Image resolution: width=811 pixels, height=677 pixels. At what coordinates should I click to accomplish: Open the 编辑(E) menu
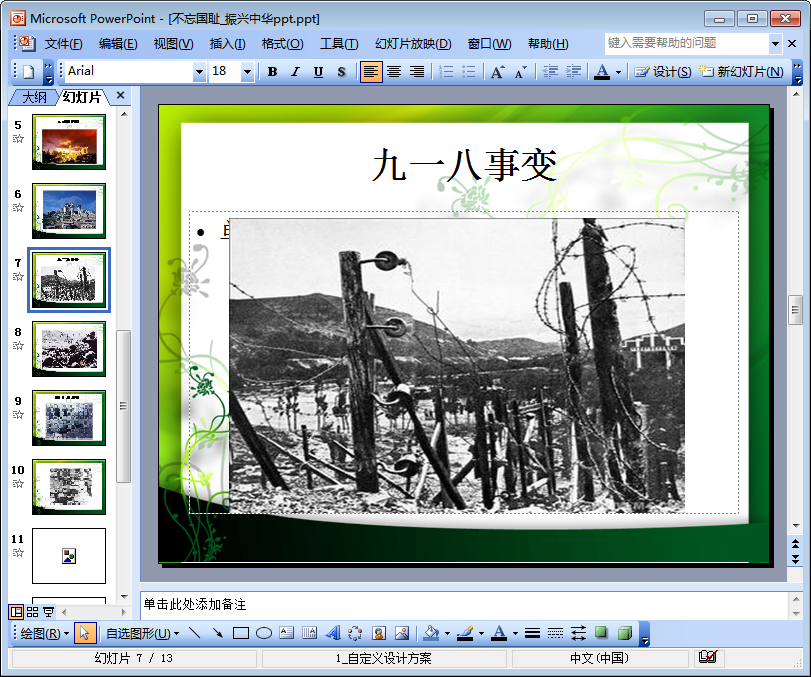pos(118,44)
